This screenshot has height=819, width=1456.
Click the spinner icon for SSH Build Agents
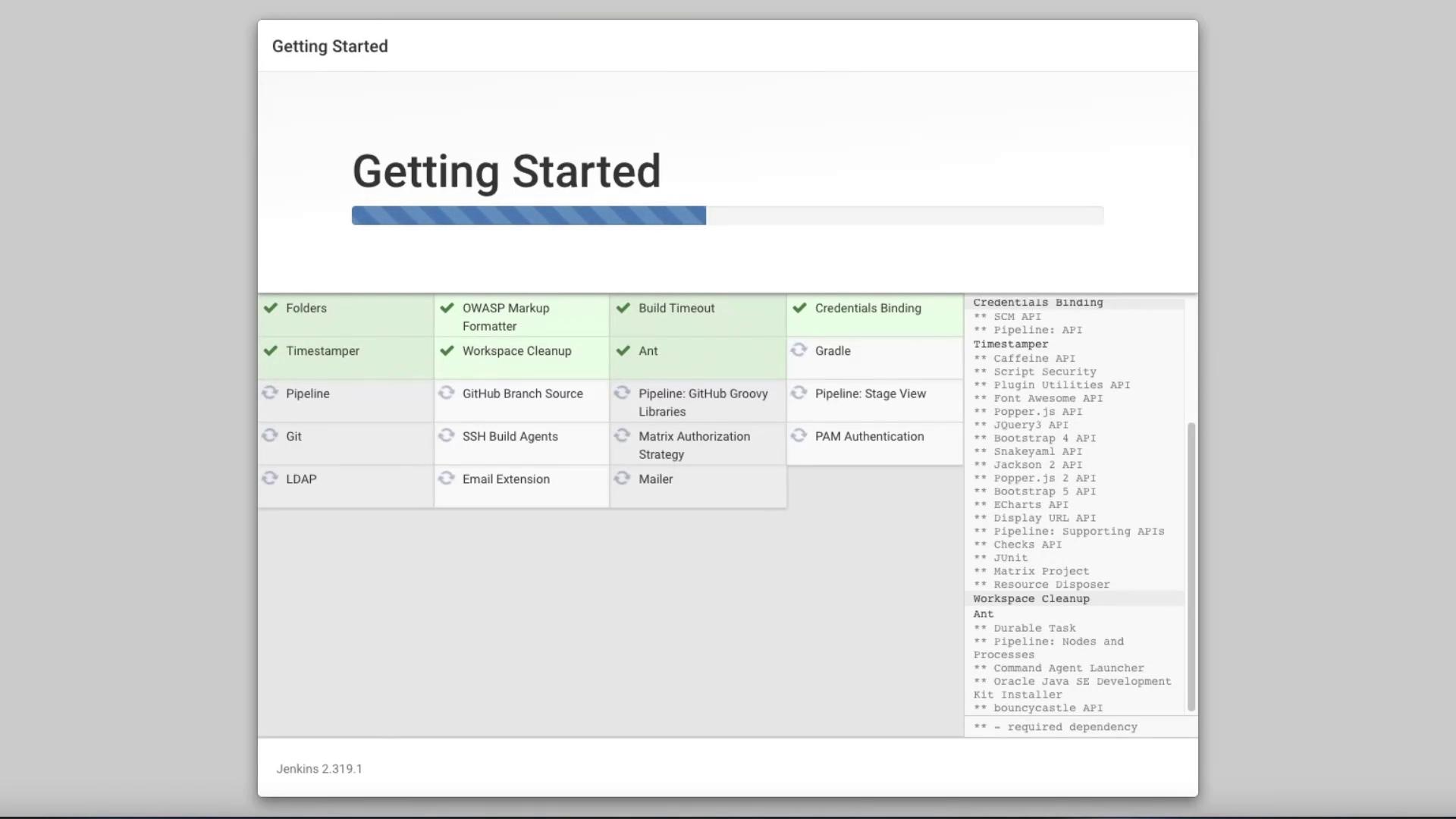click(x=447, y=435)
